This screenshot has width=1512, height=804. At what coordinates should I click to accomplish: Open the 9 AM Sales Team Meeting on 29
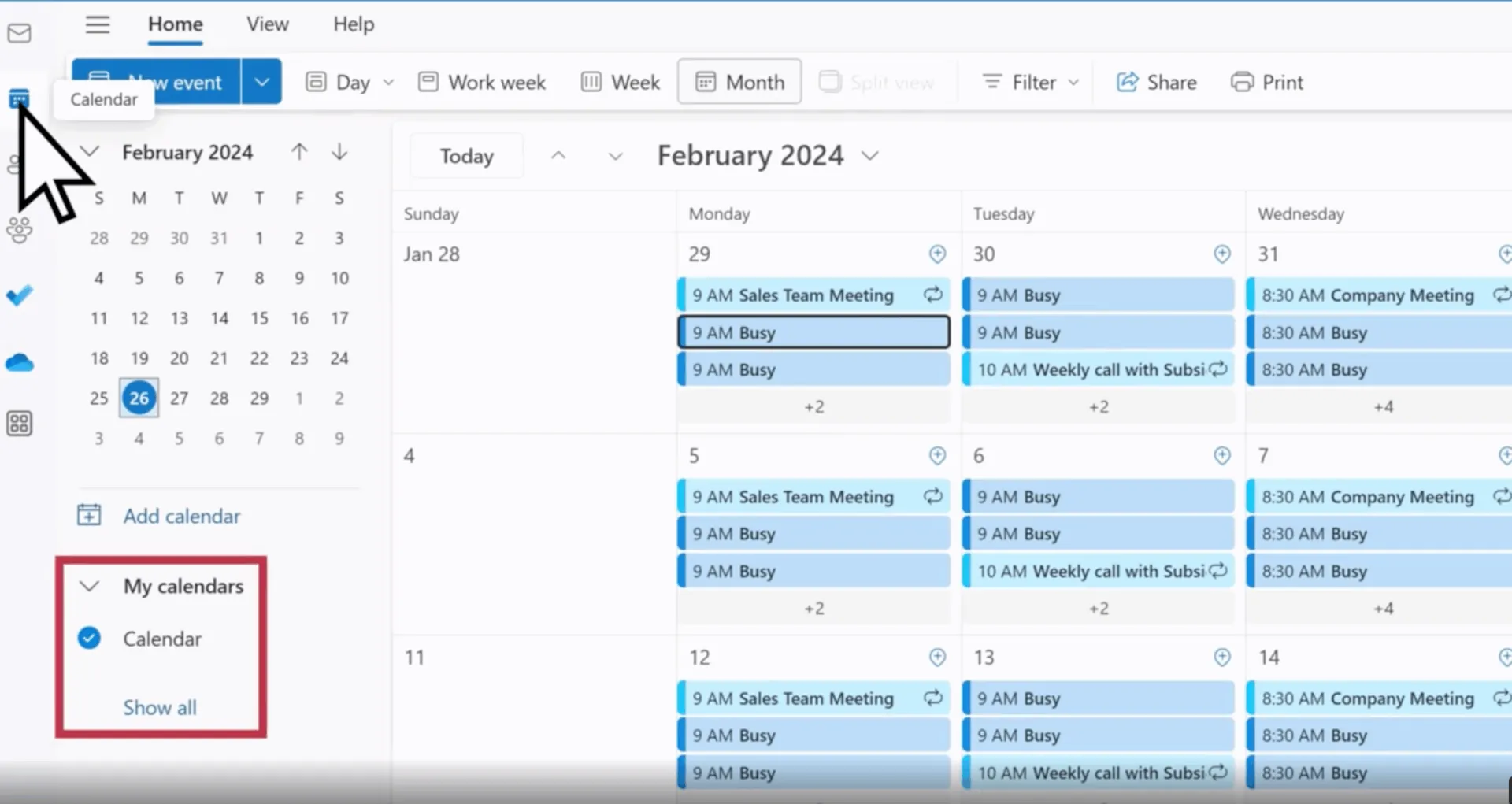813,295
